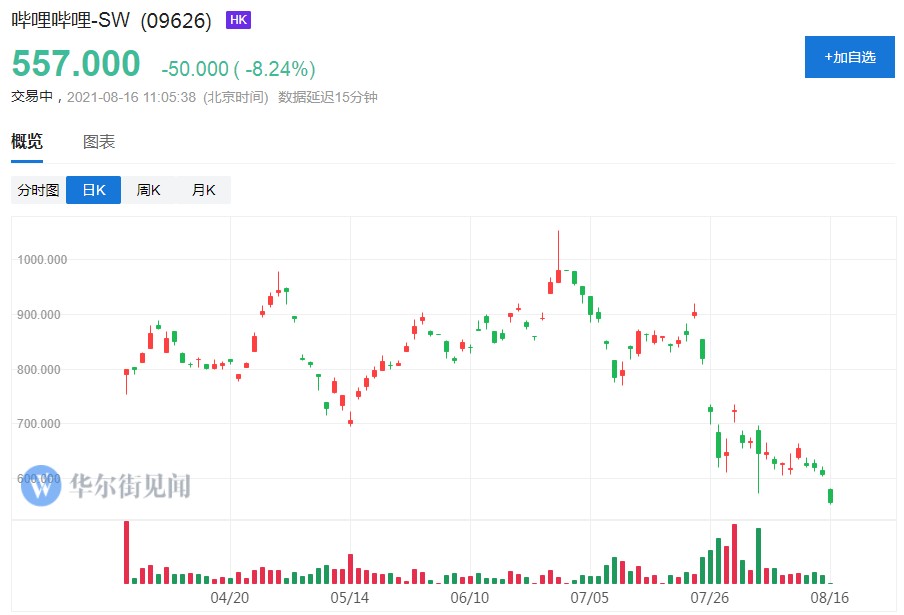Click the purple HK market badge
This screenshot has width=904, height=615.
tap(239, 20)
